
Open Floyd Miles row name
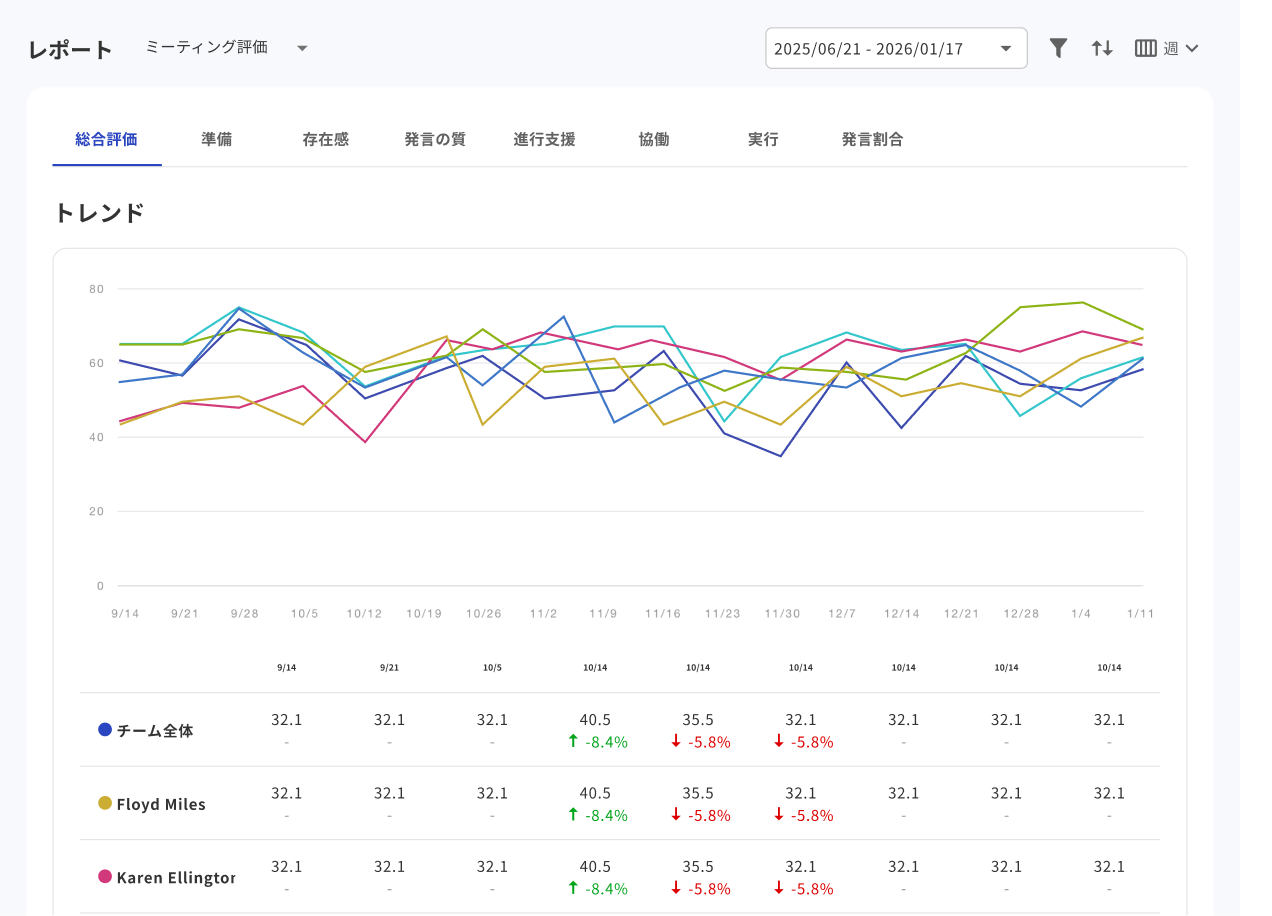pyautogui.click(x=161, y=804)
